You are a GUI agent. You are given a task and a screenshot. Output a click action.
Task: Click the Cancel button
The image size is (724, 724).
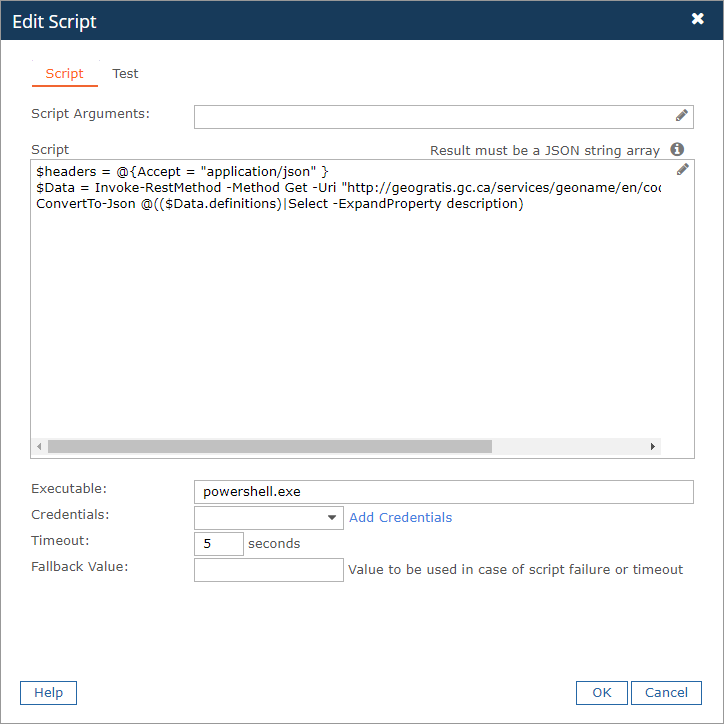666,693
